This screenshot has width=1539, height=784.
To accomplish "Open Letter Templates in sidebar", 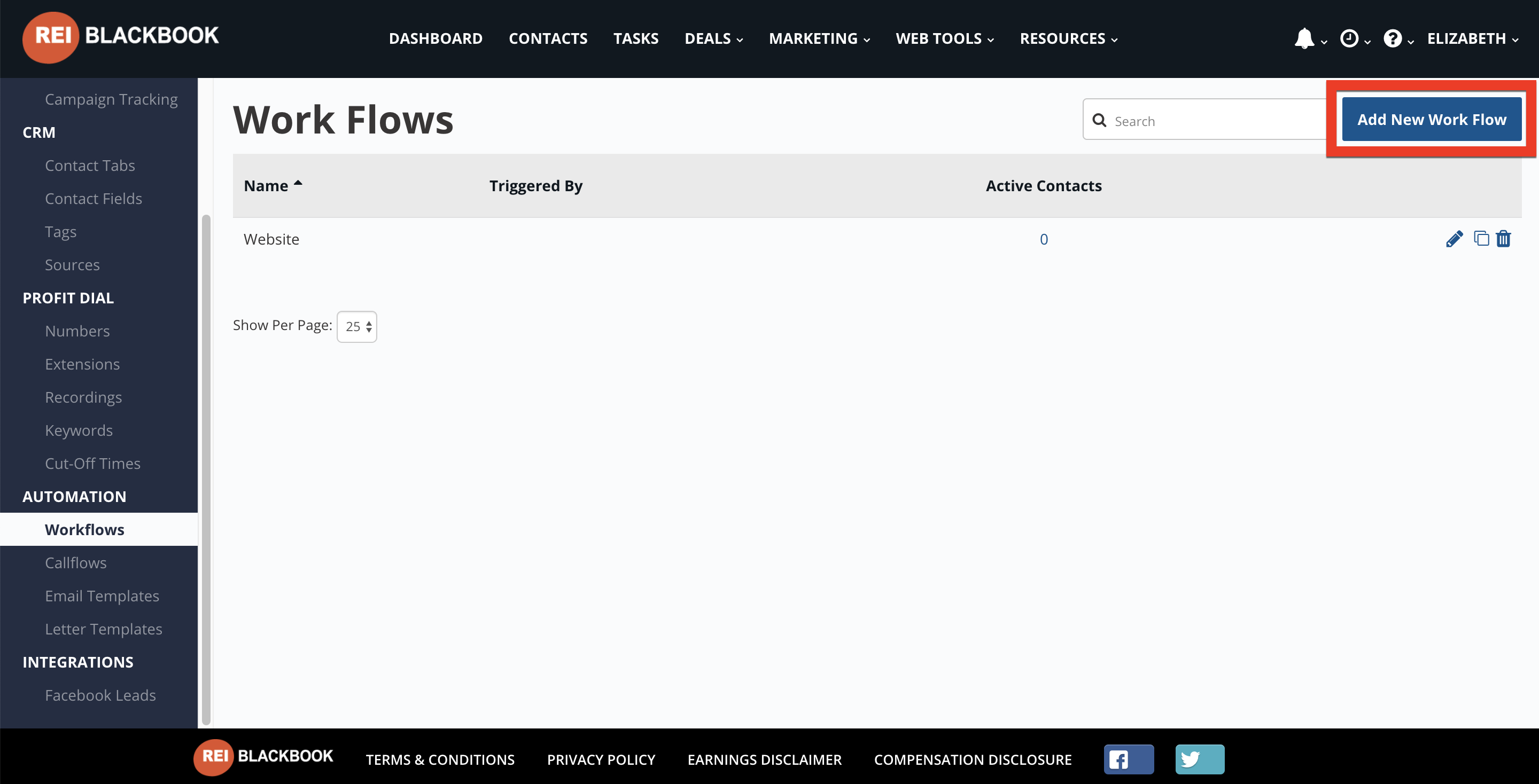I will click(x=103, y=629).
